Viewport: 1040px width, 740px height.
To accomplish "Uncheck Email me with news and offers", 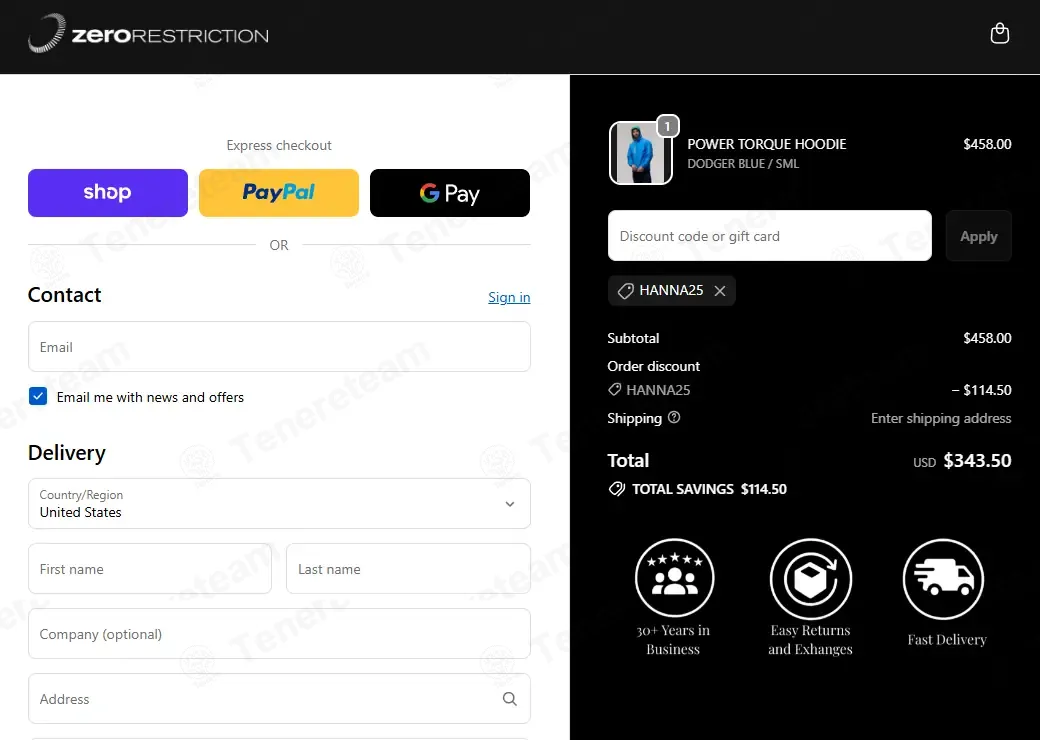I will pyautogui.click(x=38, y=397).
